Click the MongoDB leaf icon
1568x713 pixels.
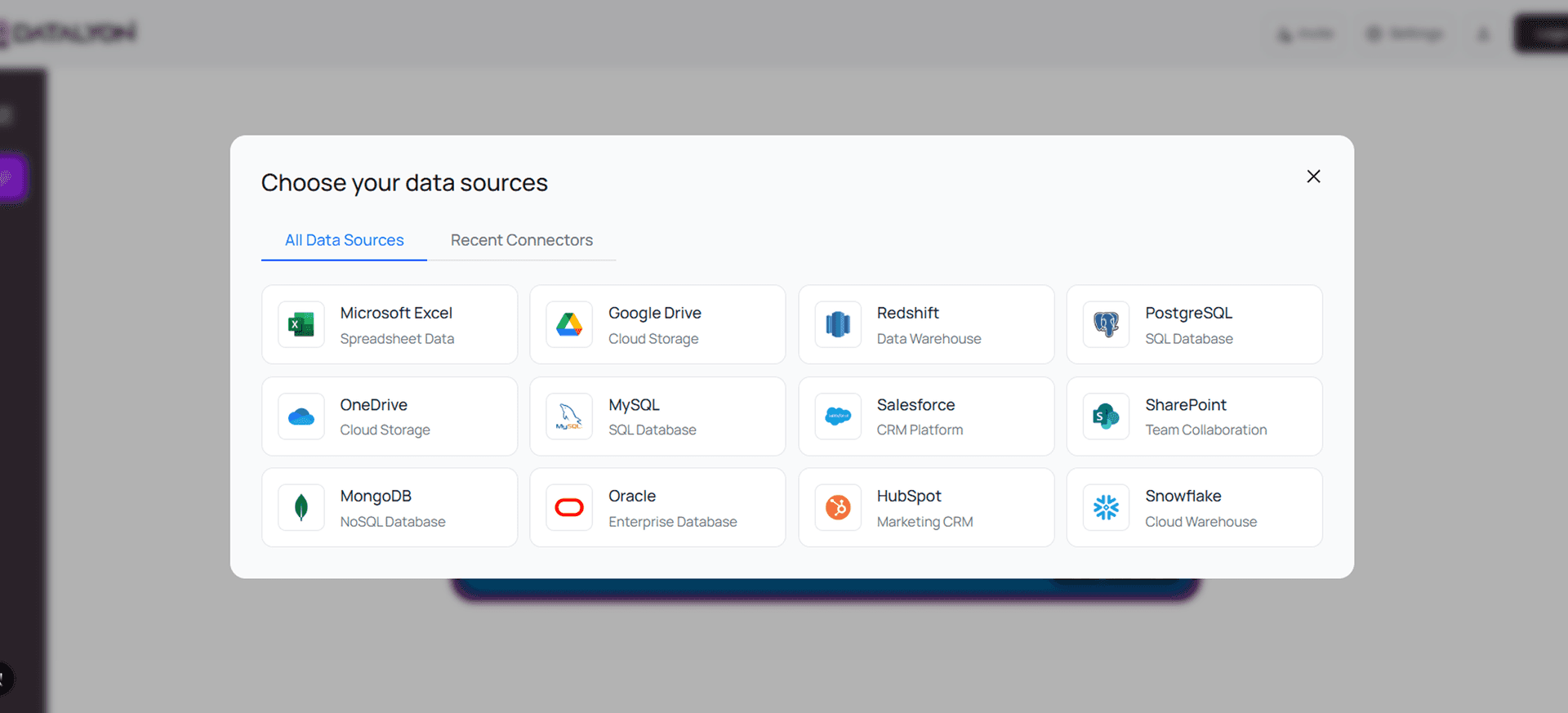pos(301,508)
